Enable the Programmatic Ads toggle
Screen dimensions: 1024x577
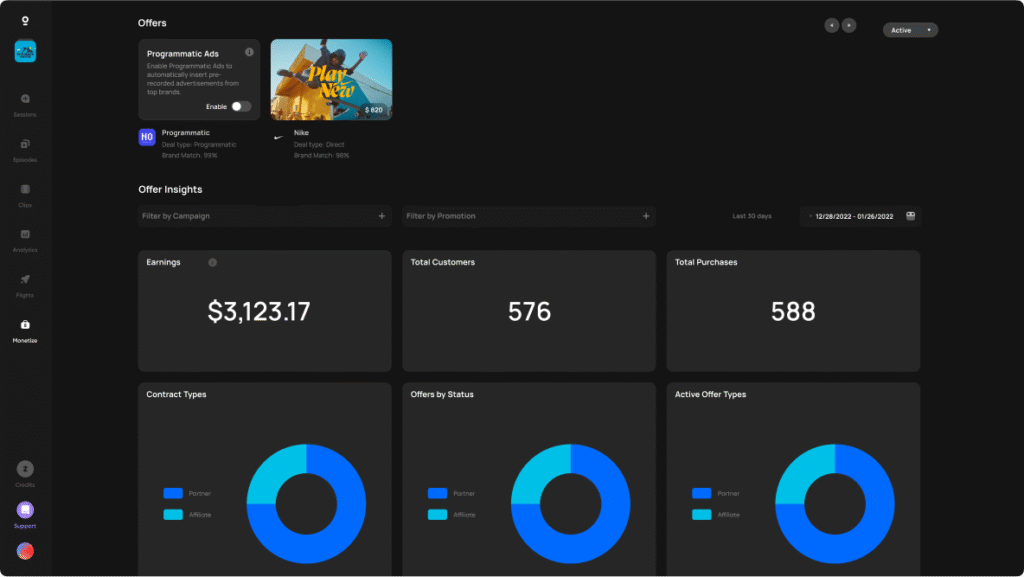click(x=240, y=106)
